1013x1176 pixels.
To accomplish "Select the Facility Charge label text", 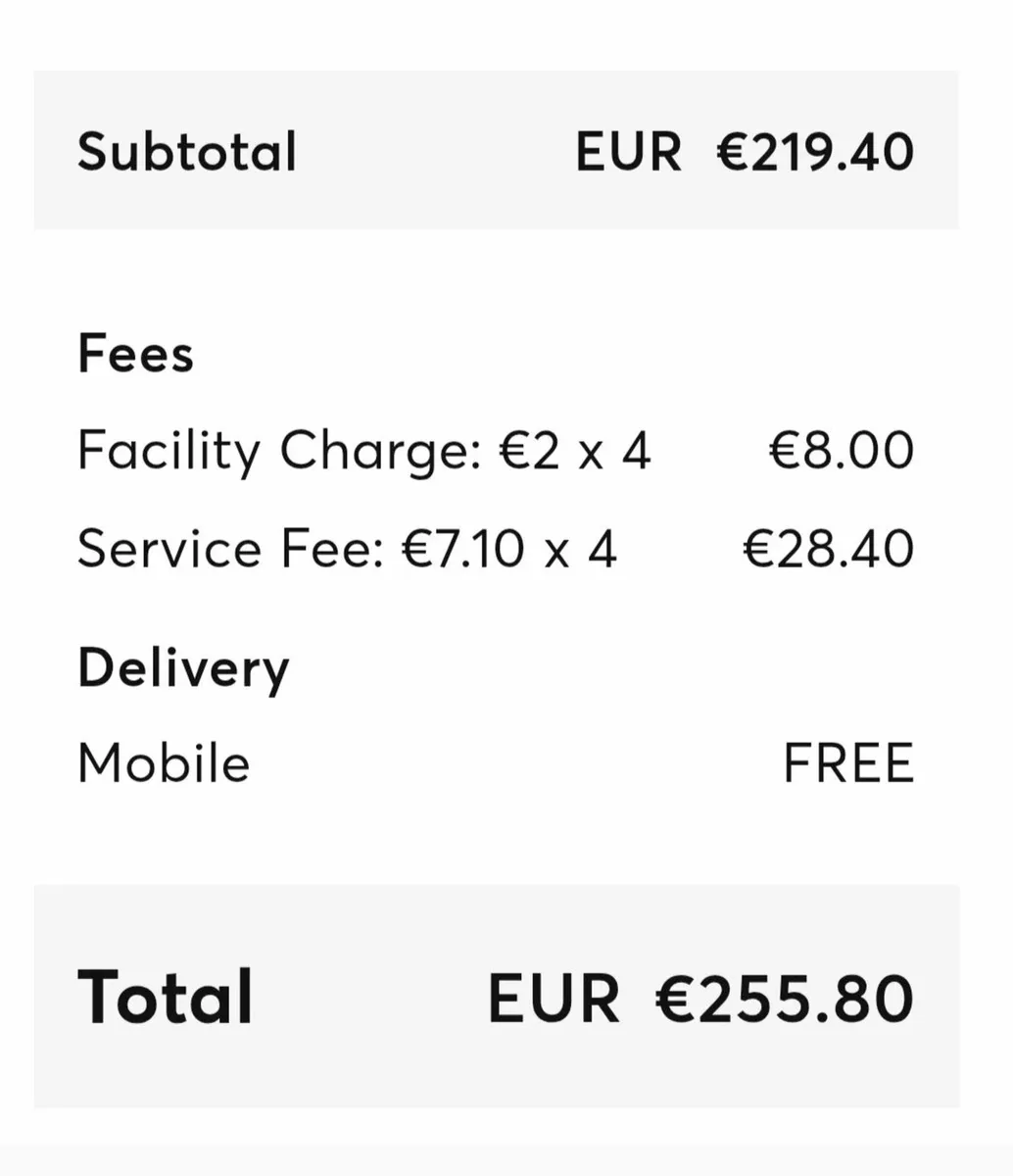I will [278, 452].
